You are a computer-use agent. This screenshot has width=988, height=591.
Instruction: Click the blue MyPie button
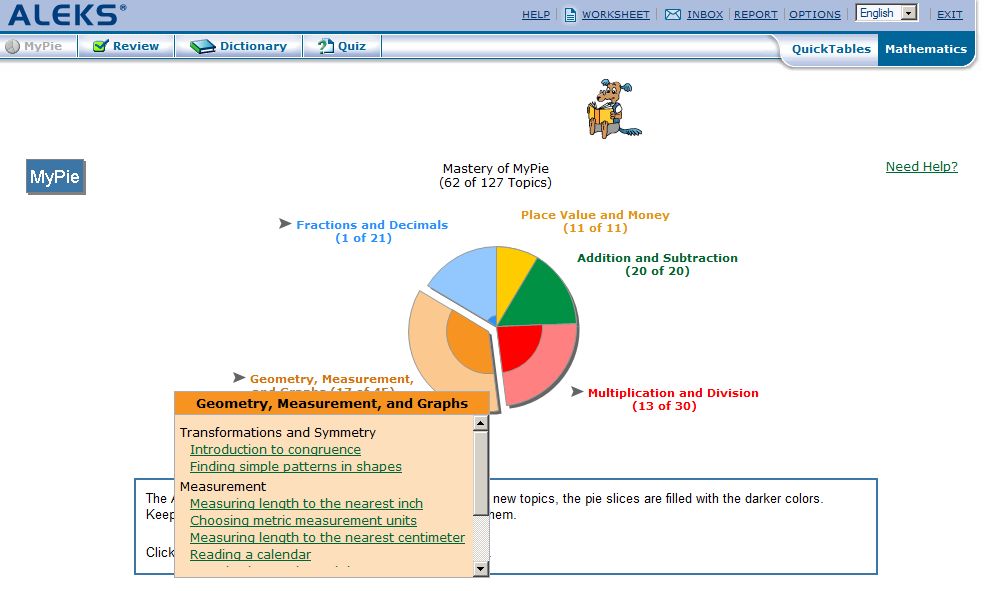click(55, 176)
